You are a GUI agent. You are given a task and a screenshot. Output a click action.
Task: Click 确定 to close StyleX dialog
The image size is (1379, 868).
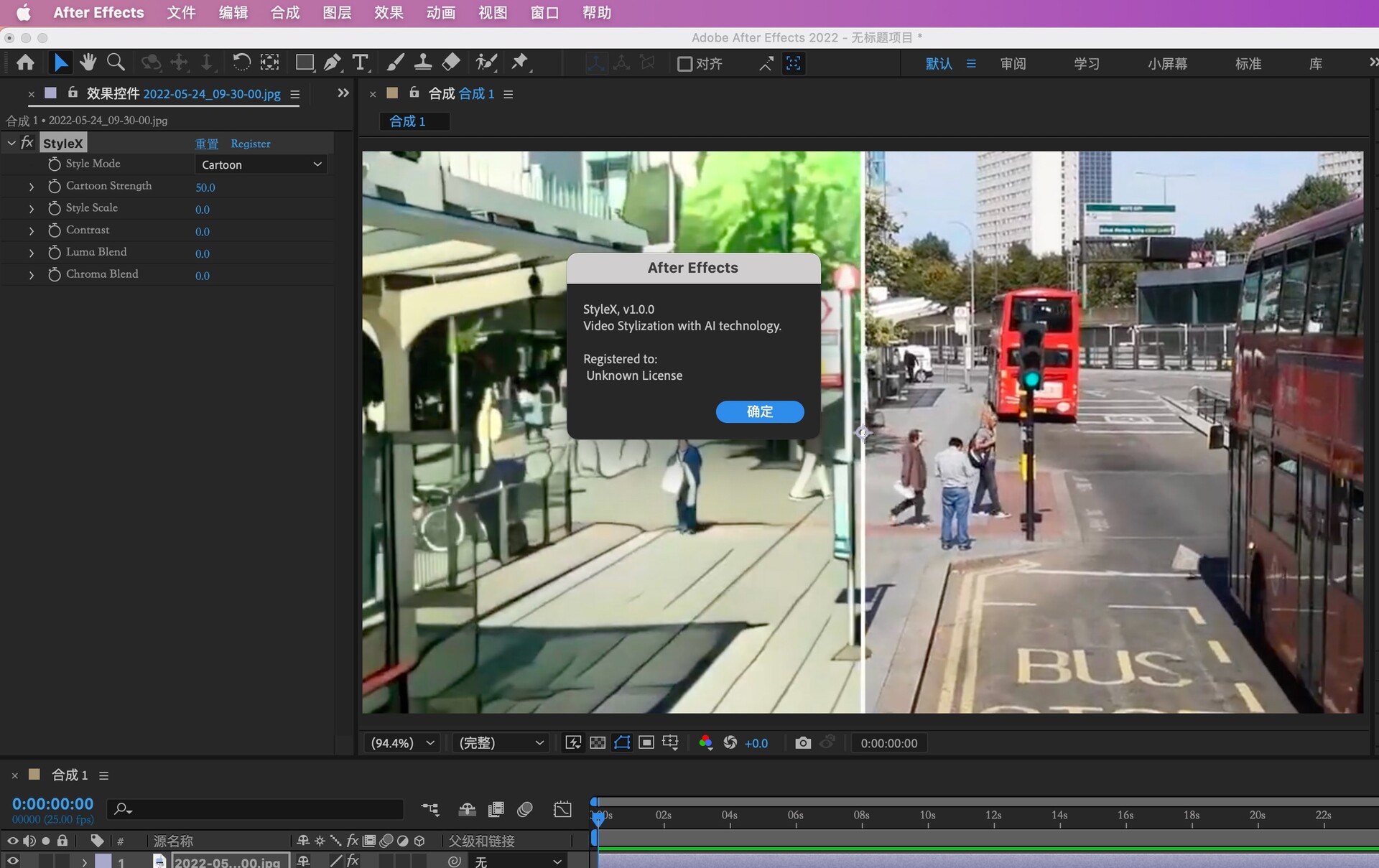tap(760, 411)
